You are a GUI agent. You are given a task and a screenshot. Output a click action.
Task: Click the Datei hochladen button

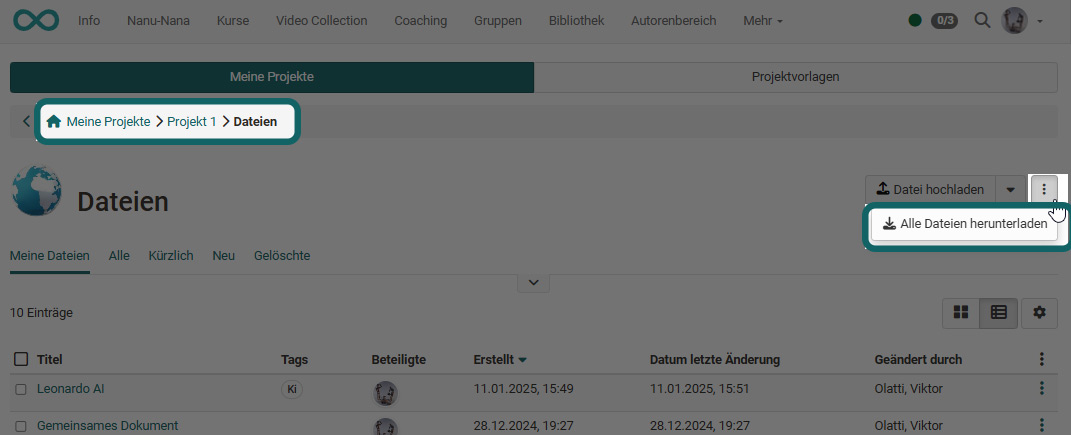tap(930, 189)
